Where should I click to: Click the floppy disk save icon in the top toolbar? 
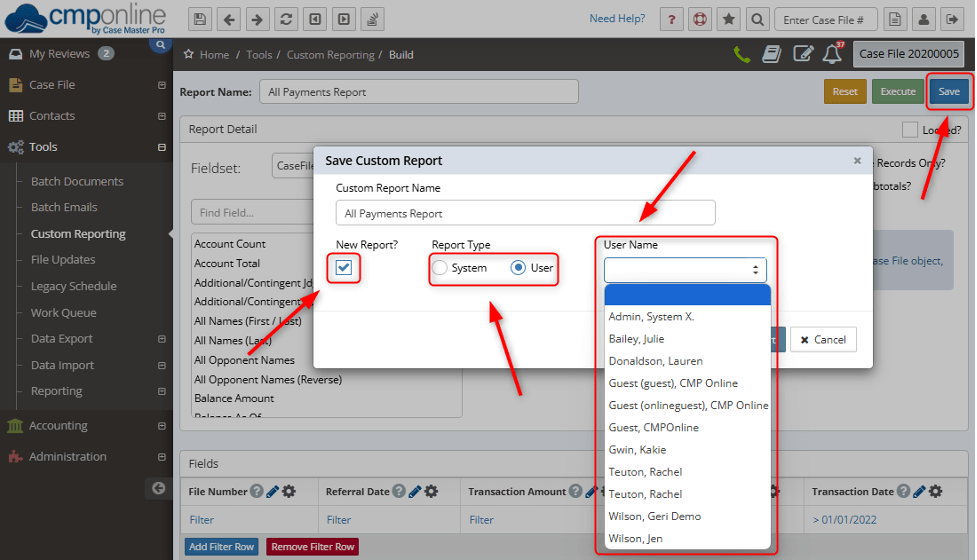click(199, 19)
